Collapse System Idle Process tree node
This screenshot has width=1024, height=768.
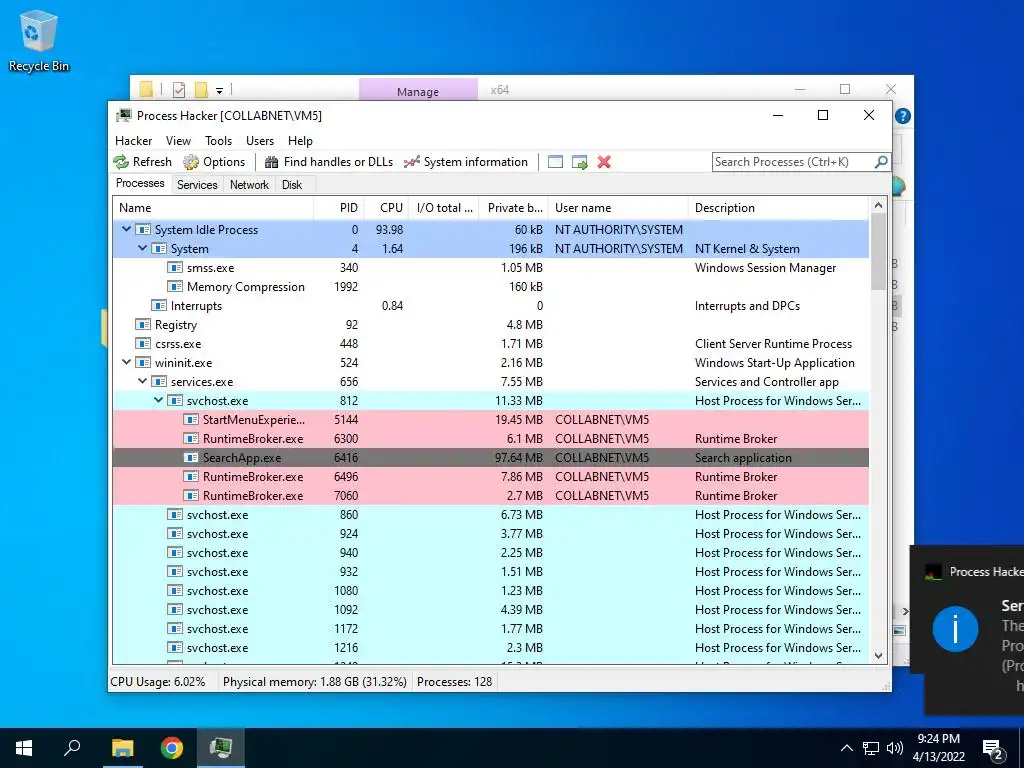tap(126, 229)
